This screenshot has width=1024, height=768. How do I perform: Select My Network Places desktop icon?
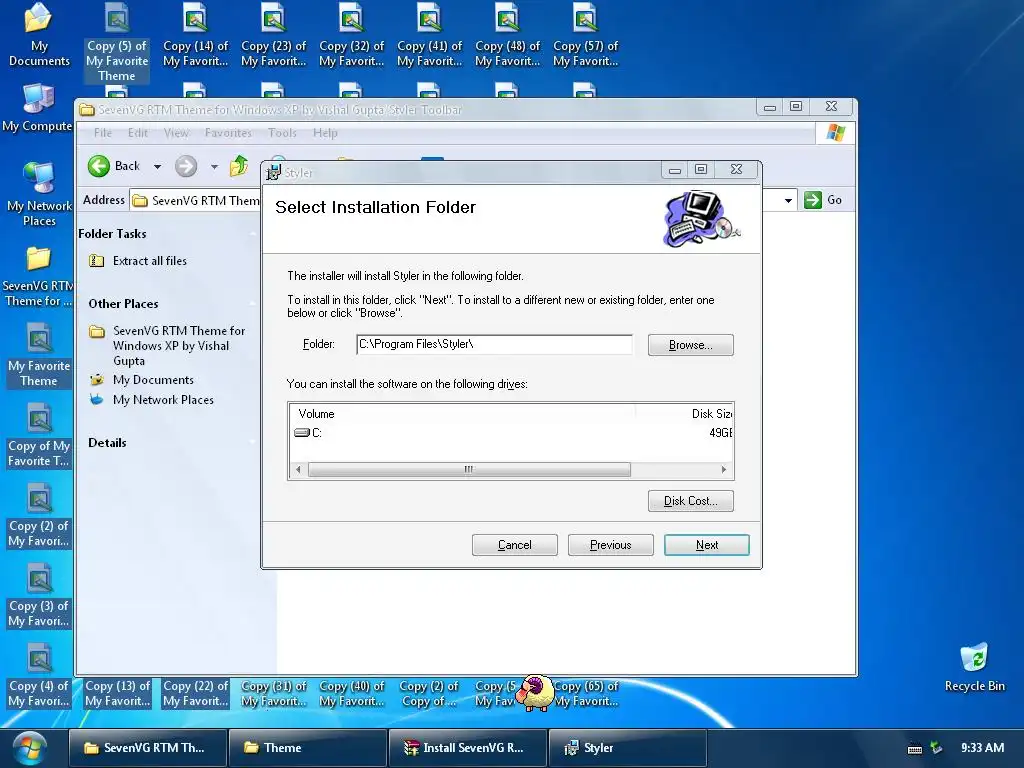pyautogui.click(x=39, y=195)
